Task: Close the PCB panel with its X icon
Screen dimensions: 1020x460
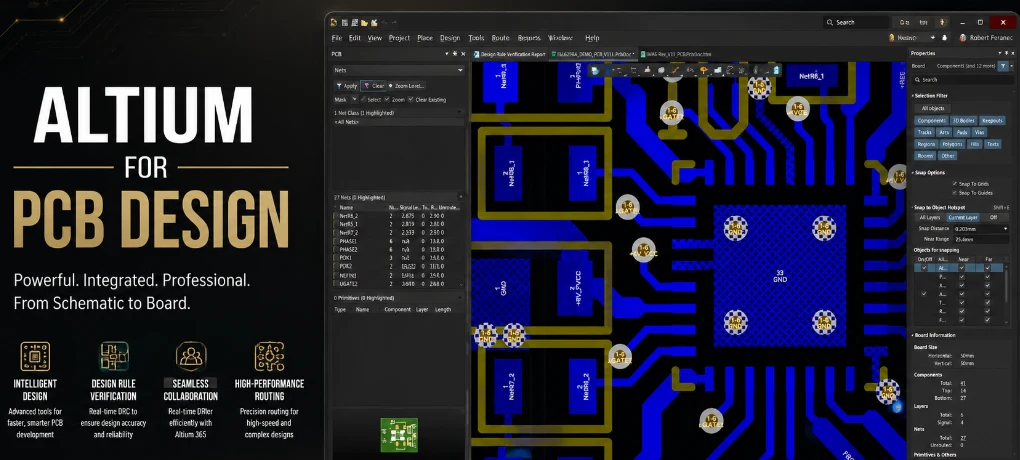Action: (463, 54)
